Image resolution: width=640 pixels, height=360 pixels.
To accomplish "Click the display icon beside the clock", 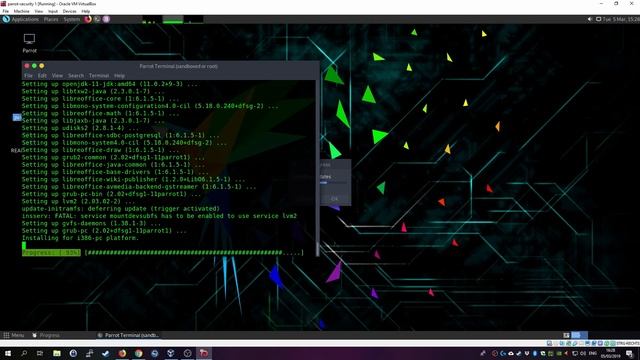I will [x=598, y=19].
